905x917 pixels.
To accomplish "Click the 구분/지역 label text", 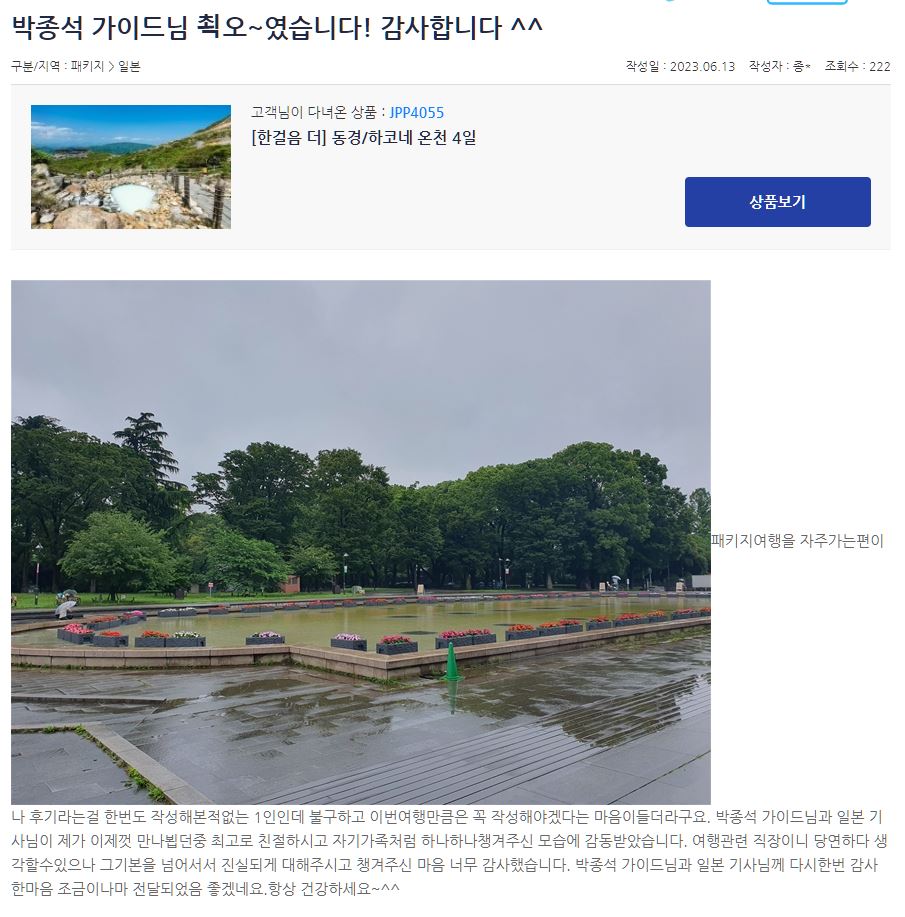I will click(x=35, y=66).
